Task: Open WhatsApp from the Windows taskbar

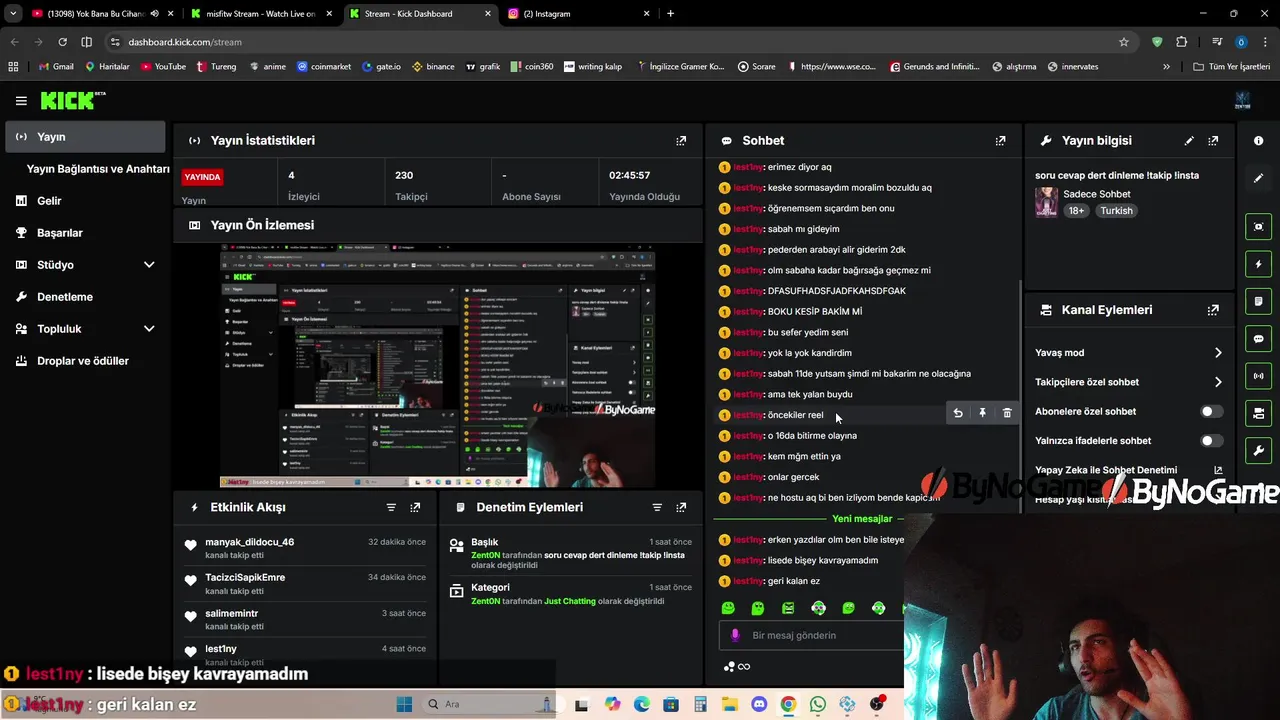Action: click(818, 705)
